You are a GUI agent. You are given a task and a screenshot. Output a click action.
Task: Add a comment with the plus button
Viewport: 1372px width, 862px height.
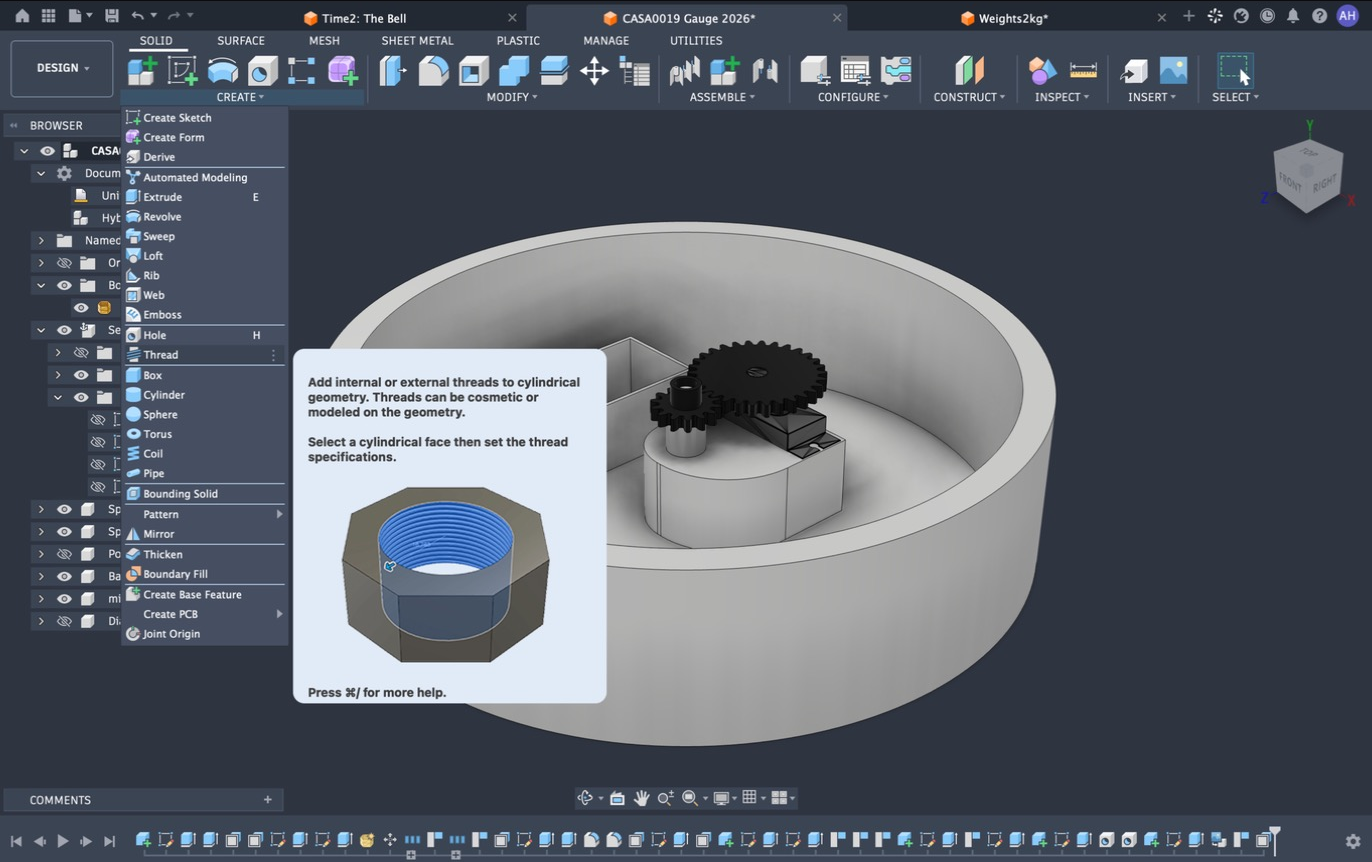pos(268,800)
